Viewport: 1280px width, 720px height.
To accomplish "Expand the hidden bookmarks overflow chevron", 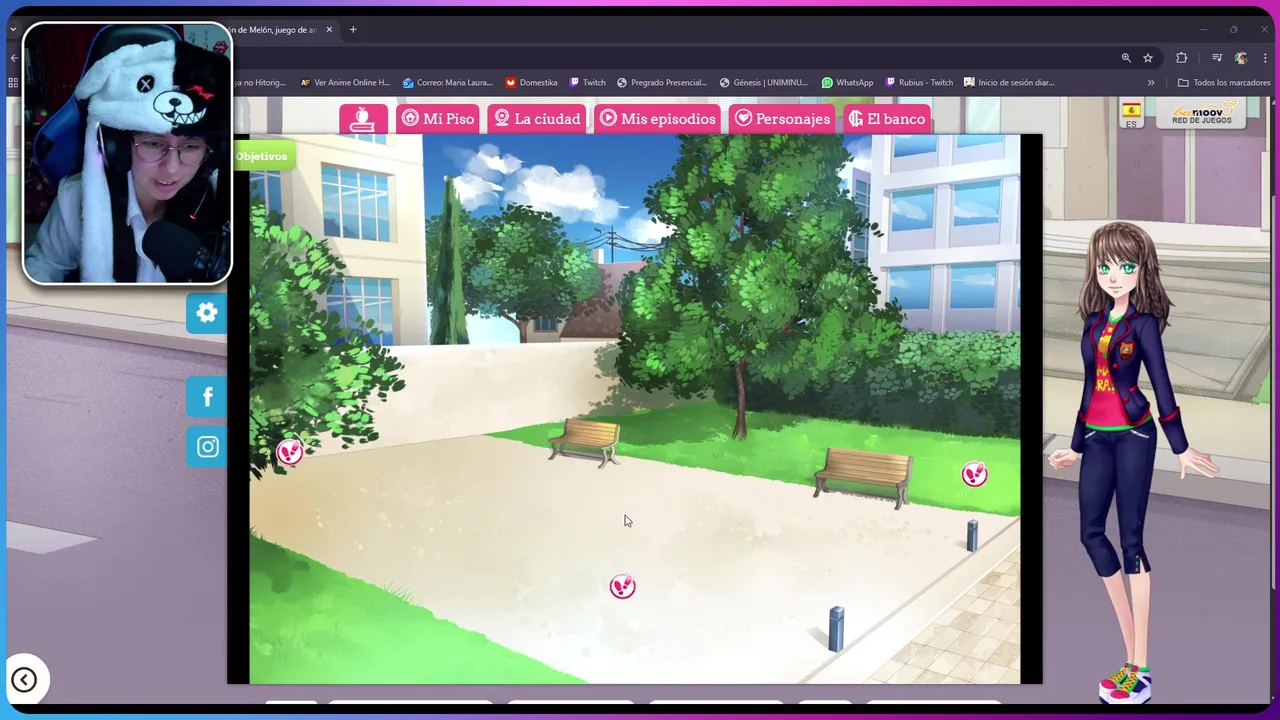I will click(1151, 83).
